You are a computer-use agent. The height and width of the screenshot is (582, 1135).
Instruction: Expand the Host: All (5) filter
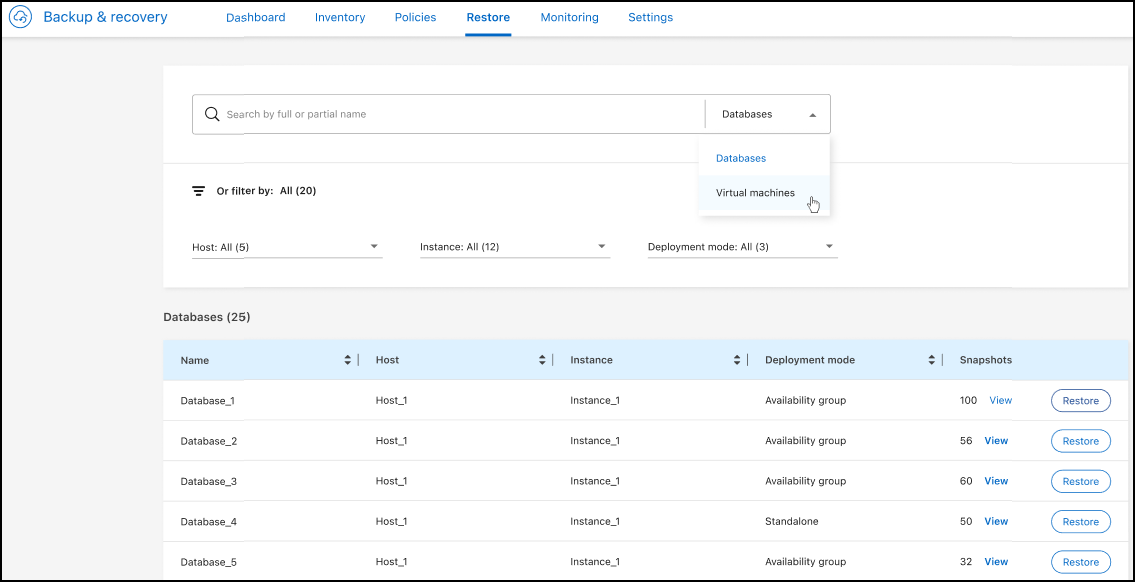coord(374,246)
